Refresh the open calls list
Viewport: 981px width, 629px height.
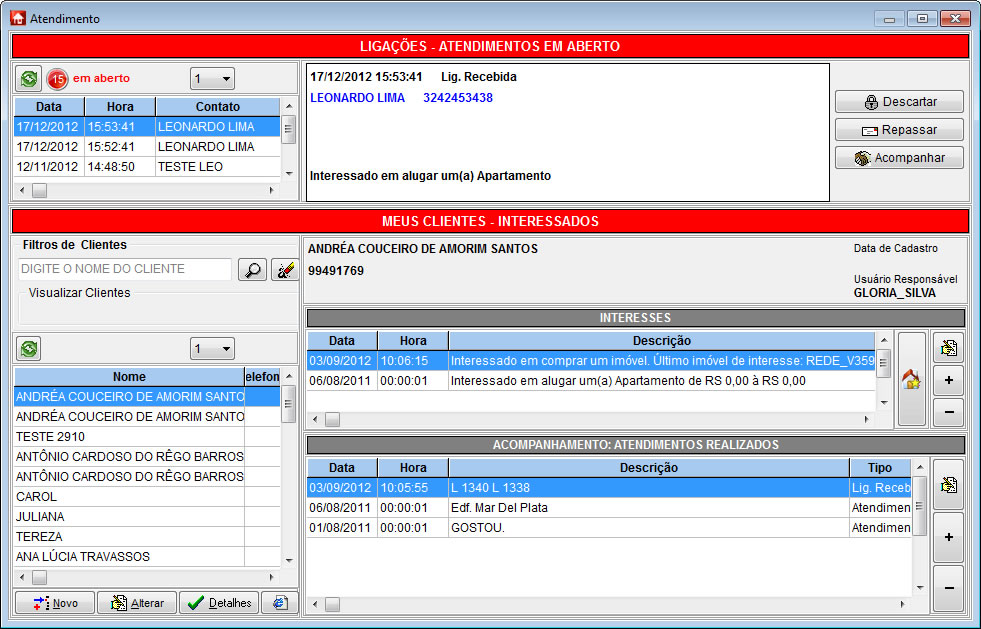pos(30,78)
